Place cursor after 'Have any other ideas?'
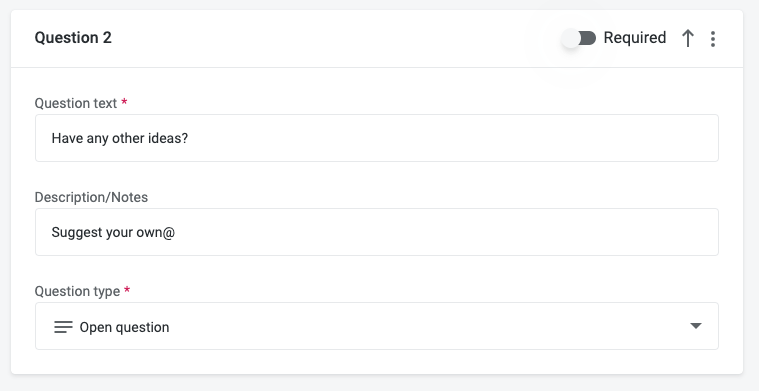 pos(188,138)
